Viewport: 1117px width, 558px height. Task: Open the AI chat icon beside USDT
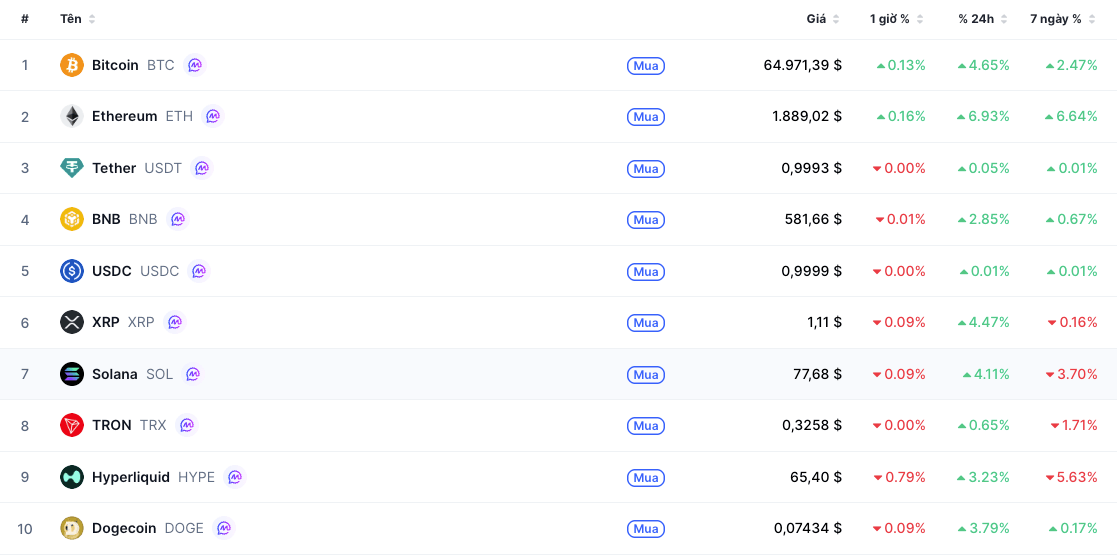pyautogui.click(x=202, y=168)
